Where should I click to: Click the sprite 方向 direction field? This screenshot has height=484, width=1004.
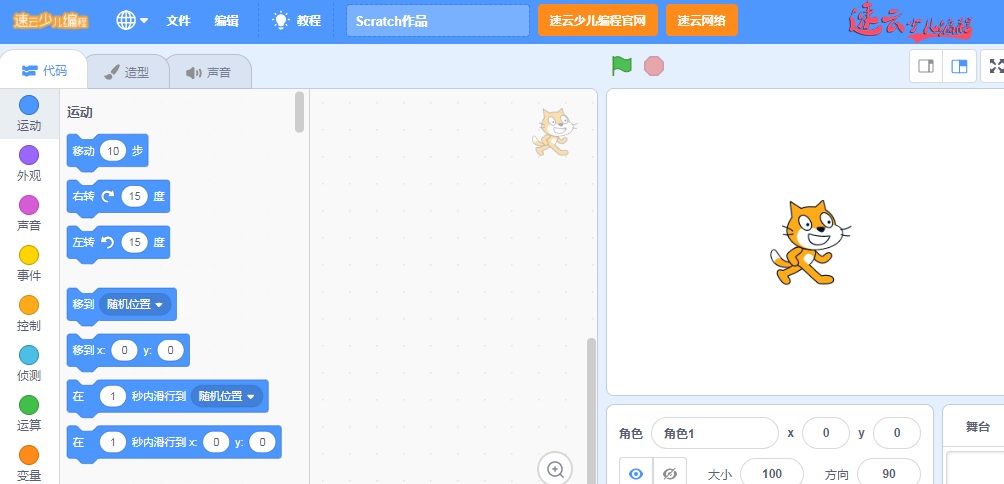[889, 473]
